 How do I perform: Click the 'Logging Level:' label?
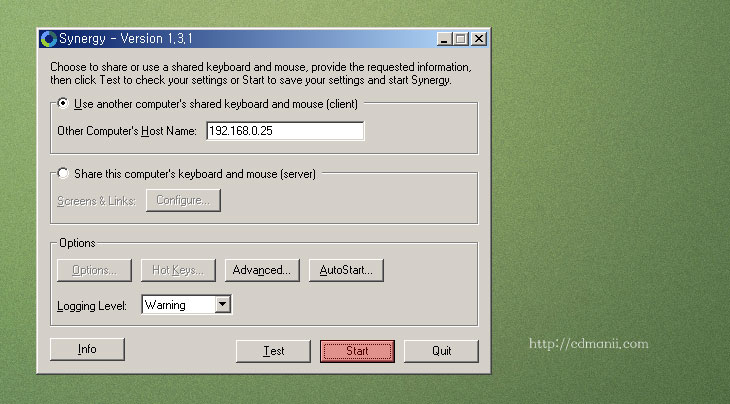(x=92, y=306)
